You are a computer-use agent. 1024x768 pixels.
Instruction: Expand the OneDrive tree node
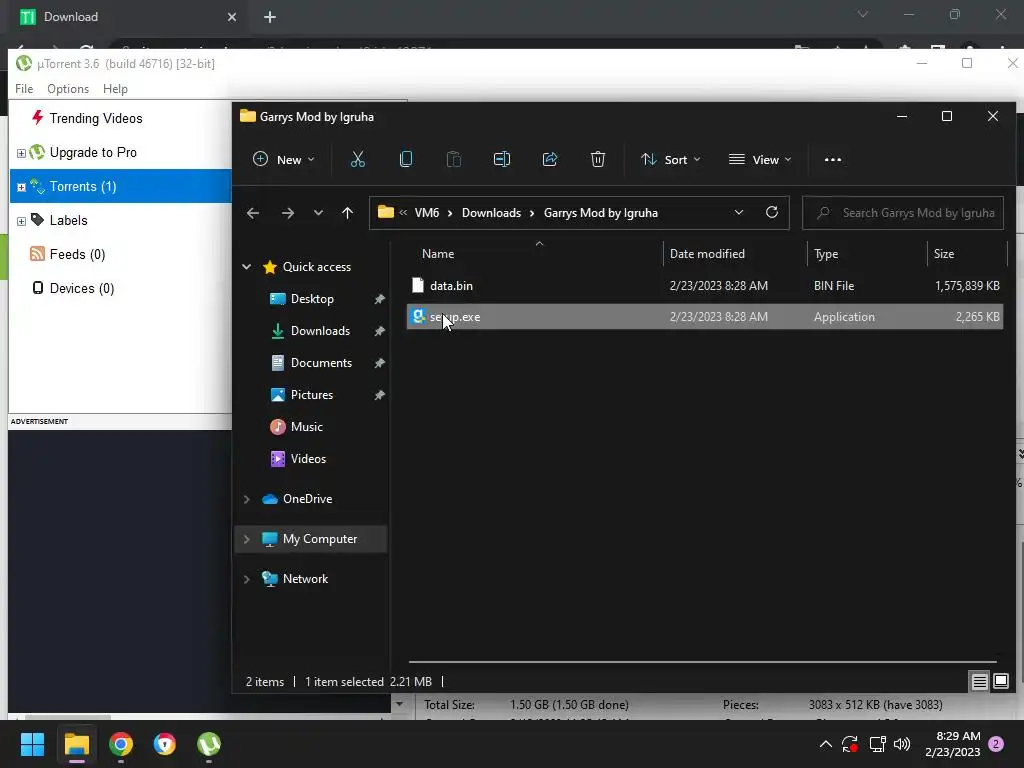246,499
